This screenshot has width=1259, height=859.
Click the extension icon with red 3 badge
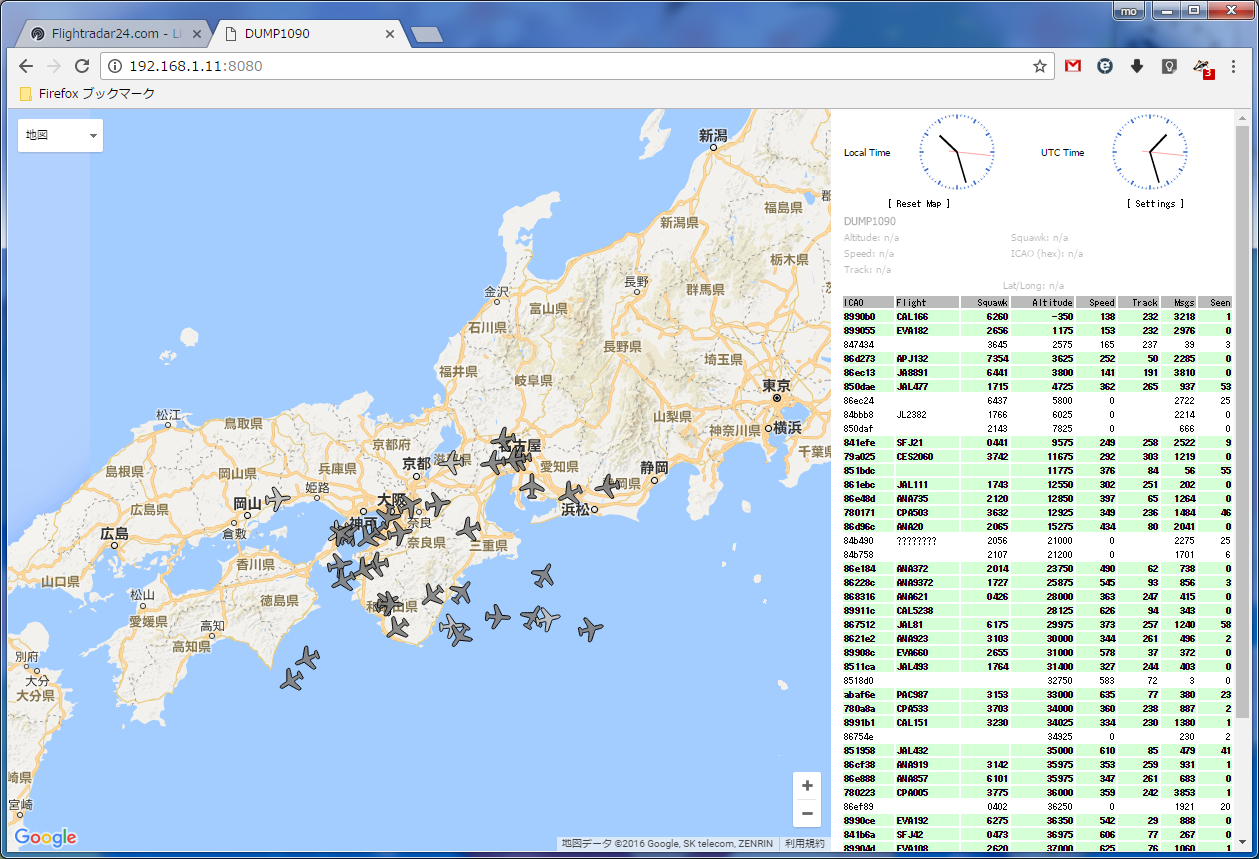coord(1203,67)
